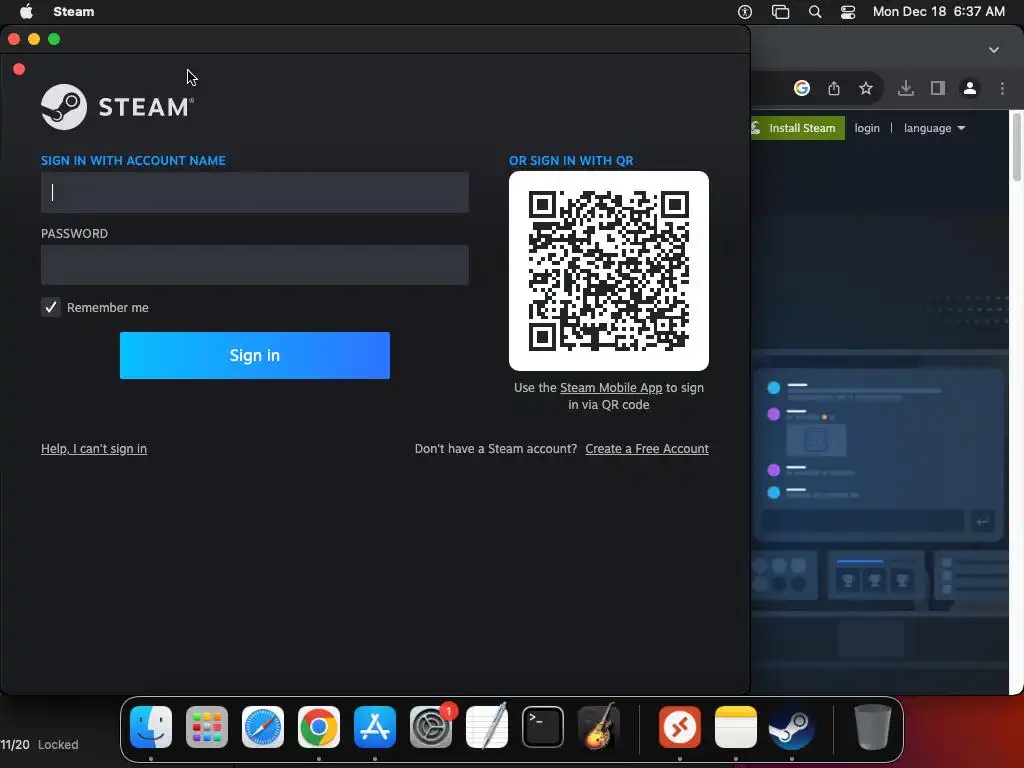This screenshot has width=1024, height=768.
Task: Open the Steam menu in the menu bar
Action: [73, 12]
